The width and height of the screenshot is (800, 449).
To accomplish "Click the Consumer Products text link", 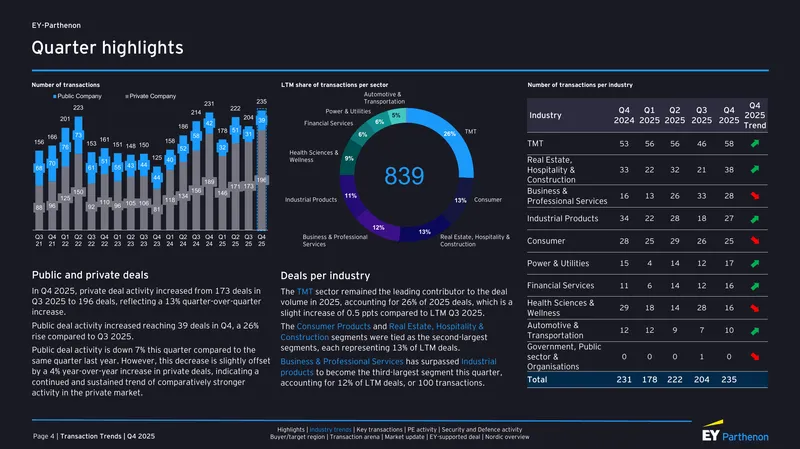I will pos(334,326).
